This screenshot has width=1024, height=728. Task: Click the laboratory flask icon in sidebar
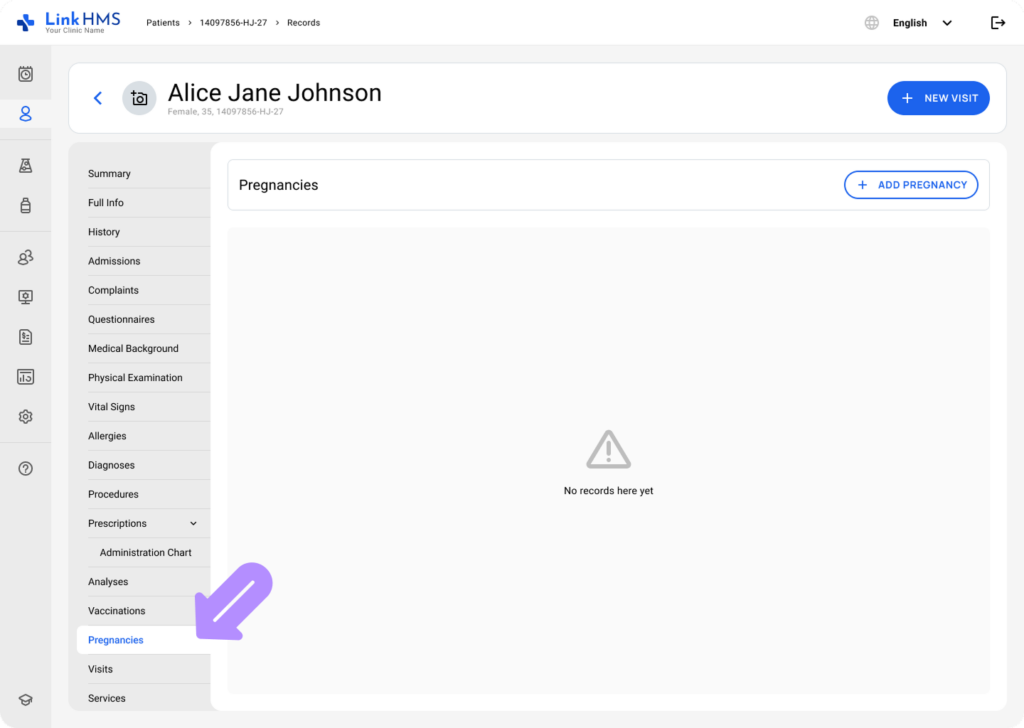(26, 166)
